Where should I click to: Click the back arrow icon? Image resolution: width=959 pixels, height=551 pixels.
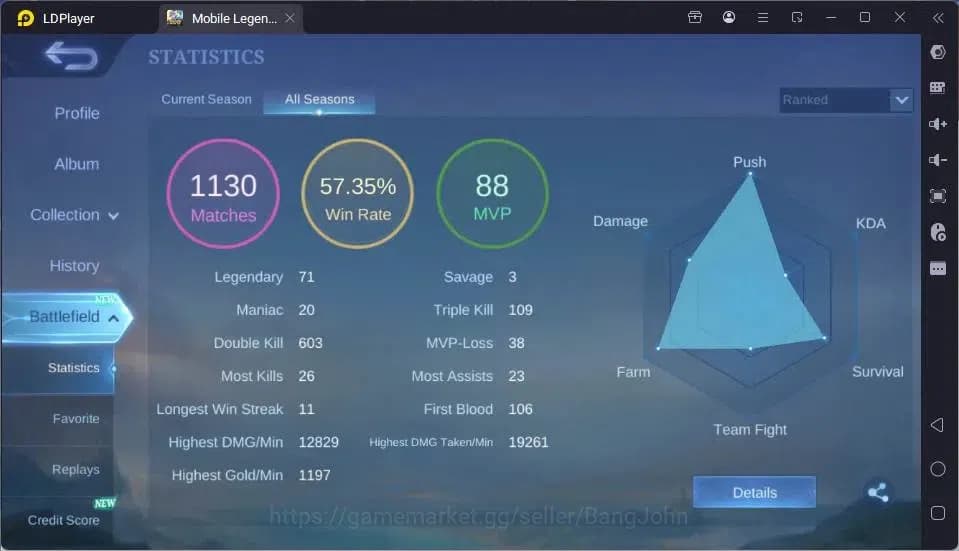(x=72, y=56)
